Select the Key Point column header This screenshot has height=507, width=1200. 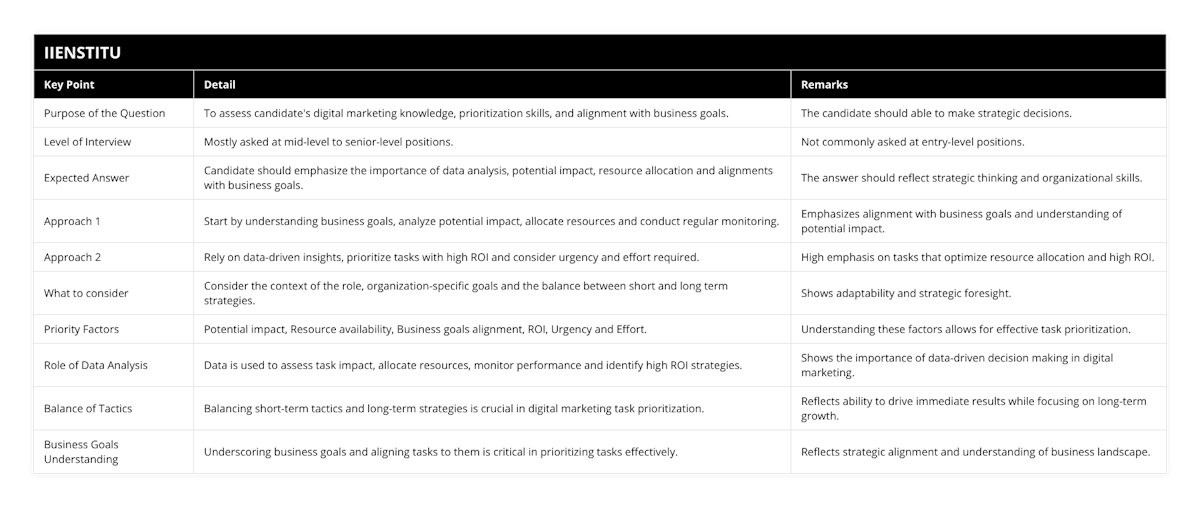pyautogui.click(x=69, y=85)
